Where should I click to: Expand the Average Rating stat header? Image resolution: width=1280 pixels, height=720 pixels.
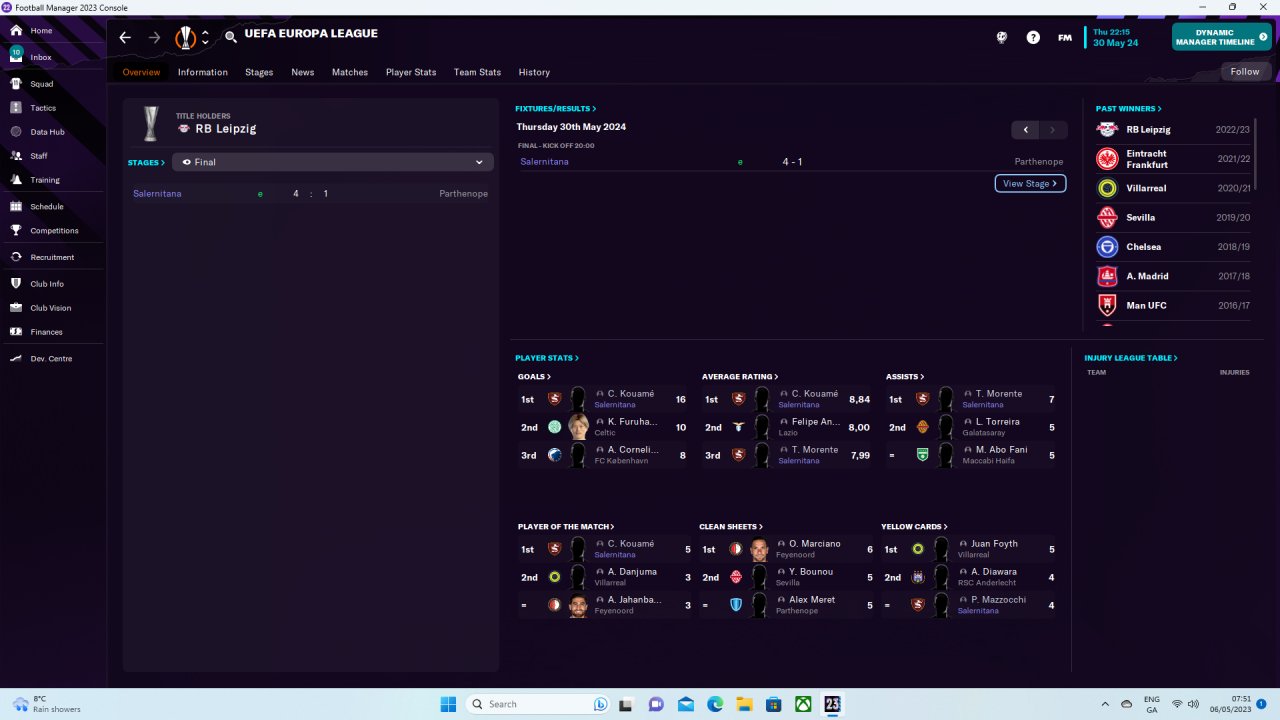[x=740, y=377]
